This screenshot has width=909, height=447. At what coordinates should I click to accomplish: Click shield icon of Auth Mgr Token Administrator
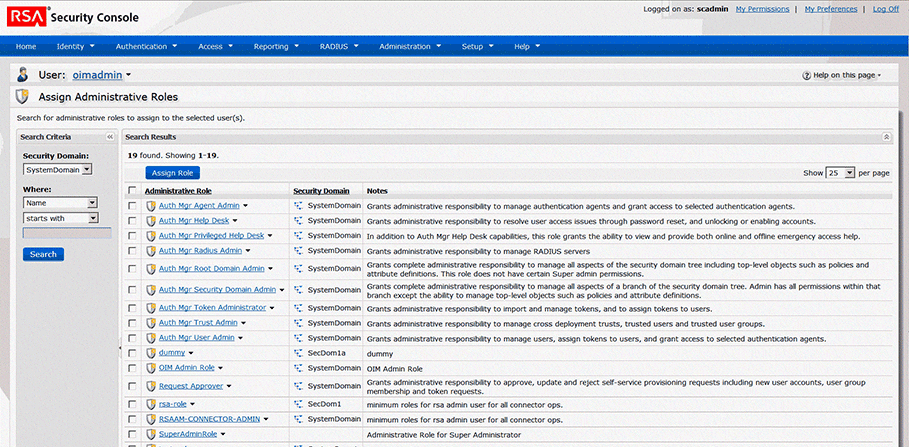tap(151, 308)
